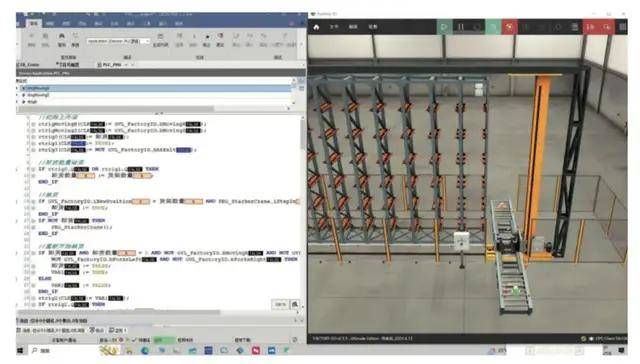The height and width of the screenshot is (364, 640).
Task: Open the third Factory I/O menu item
Action: (373, 27)
